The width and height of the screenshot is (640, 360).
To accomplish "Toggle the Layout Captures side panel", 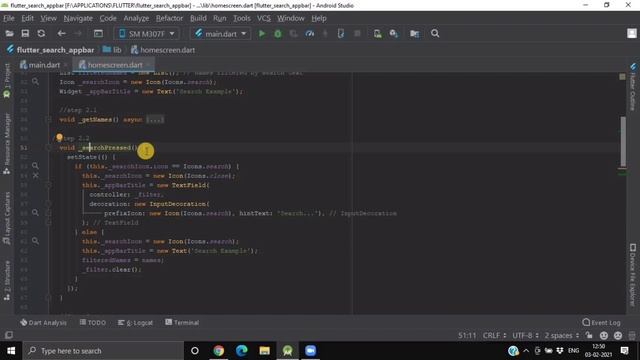I will tap(7, 218).
